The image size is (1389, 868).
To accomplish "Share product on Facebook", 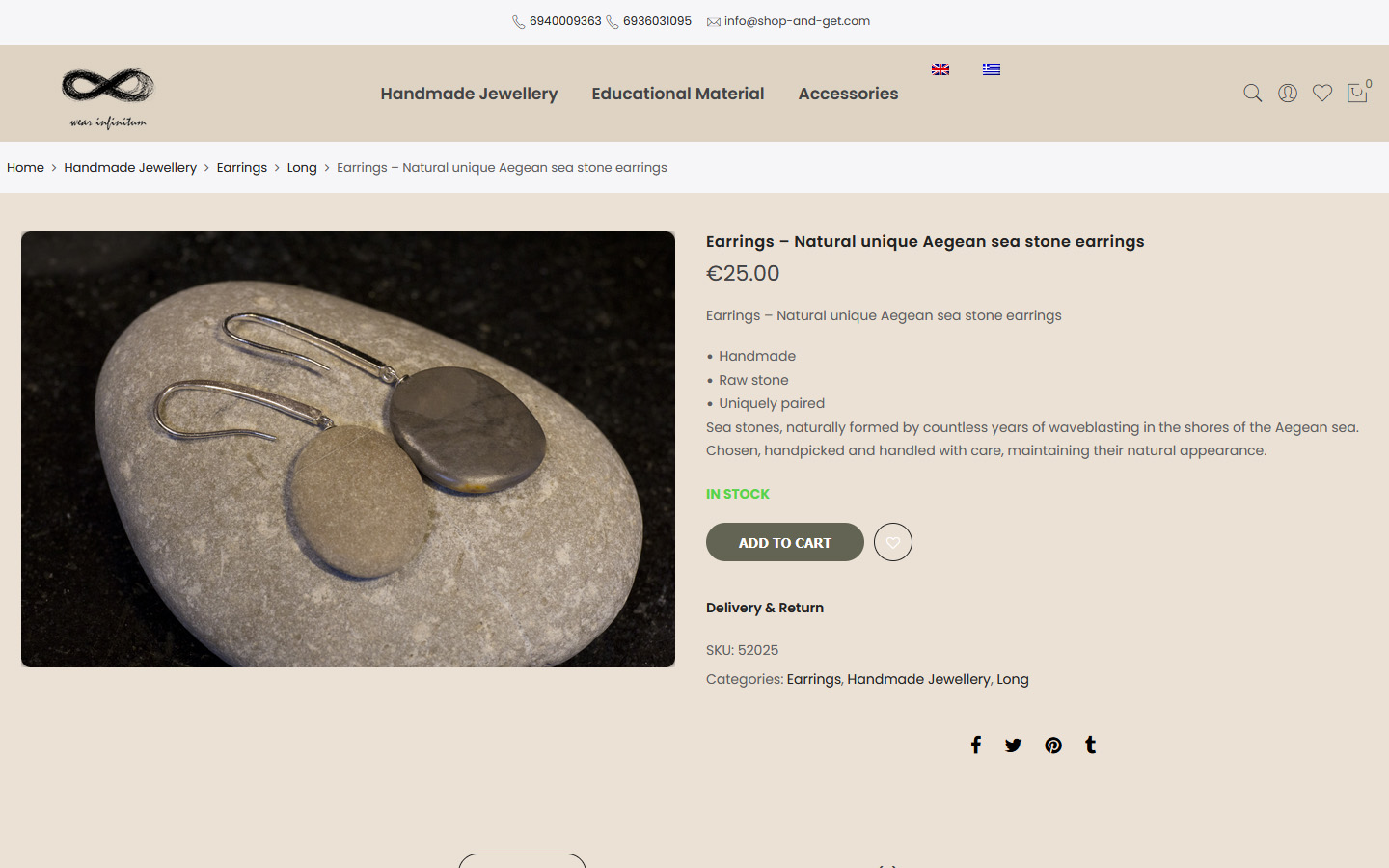I will 976,745.
